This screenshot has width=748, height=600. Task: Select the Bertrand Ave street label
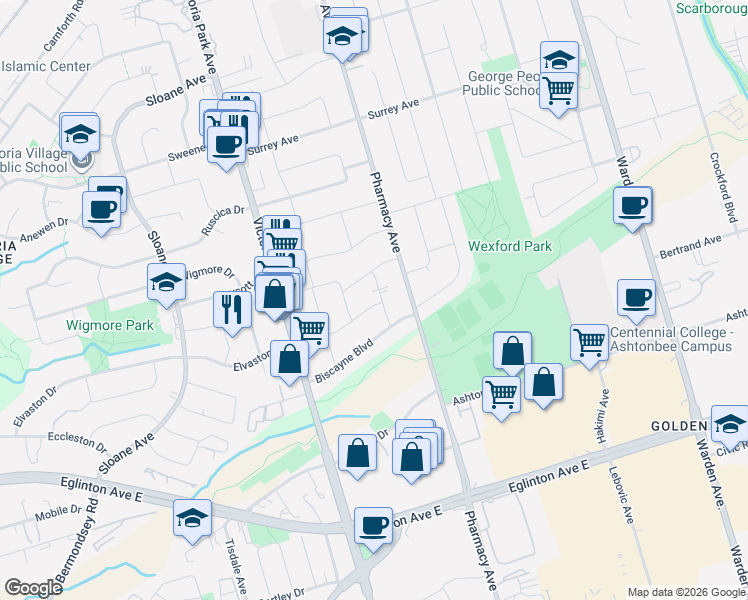691,247
